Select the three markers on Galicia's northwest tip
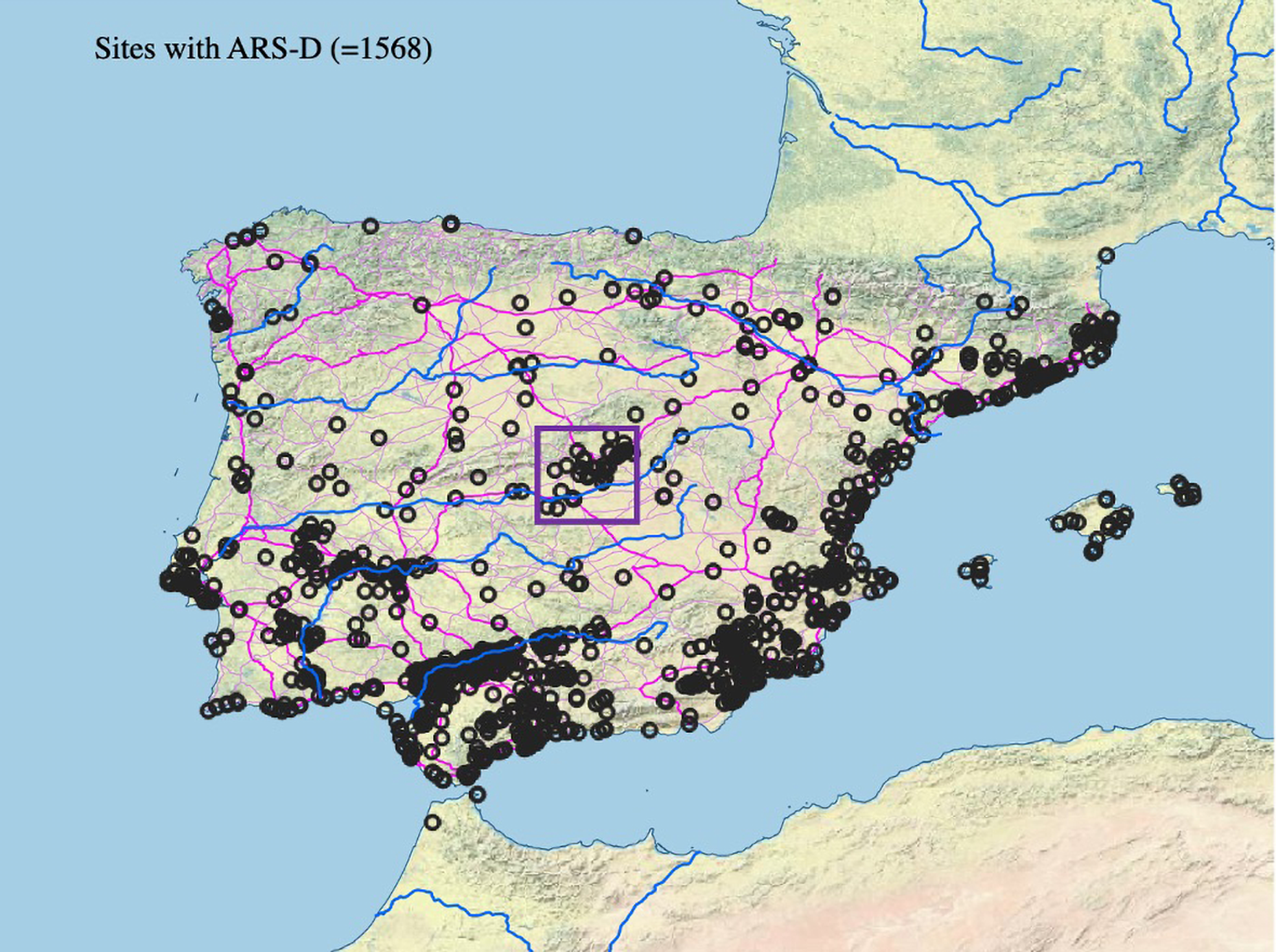The width and height of the screenshot is (1276, 952). (246, 237)
